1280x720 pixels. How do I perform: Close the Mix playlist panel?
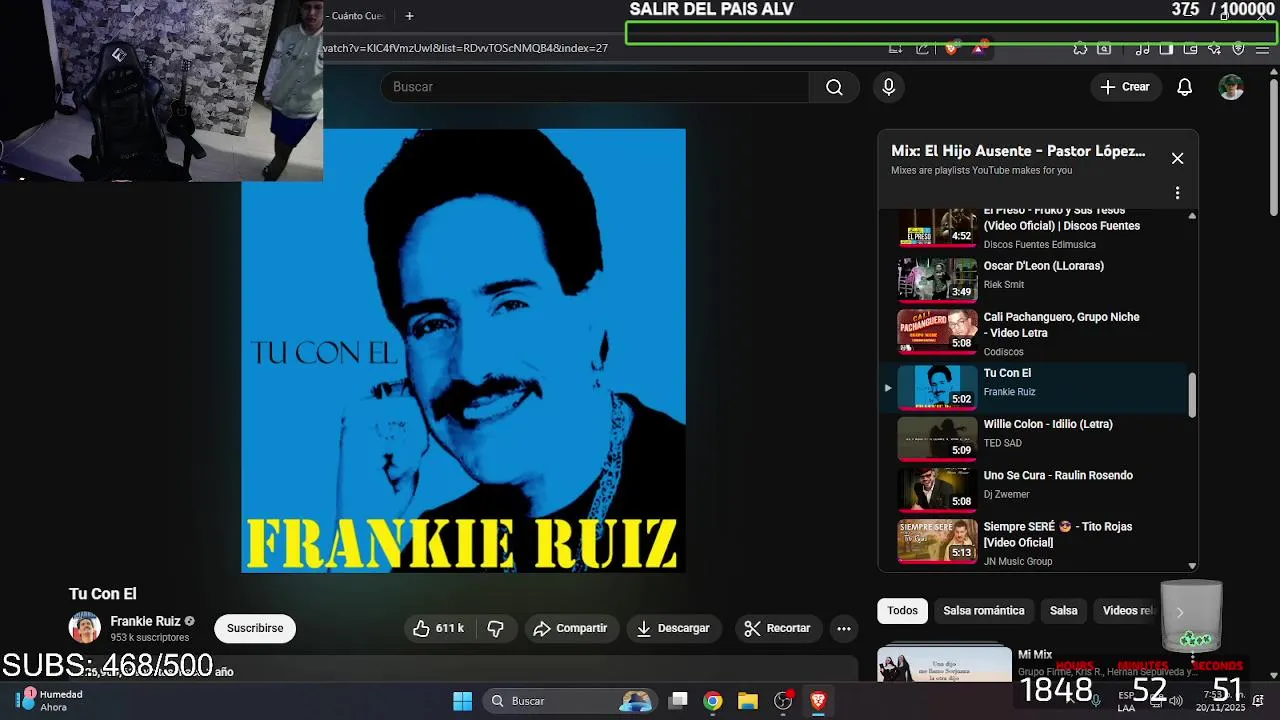point(1177,158)
